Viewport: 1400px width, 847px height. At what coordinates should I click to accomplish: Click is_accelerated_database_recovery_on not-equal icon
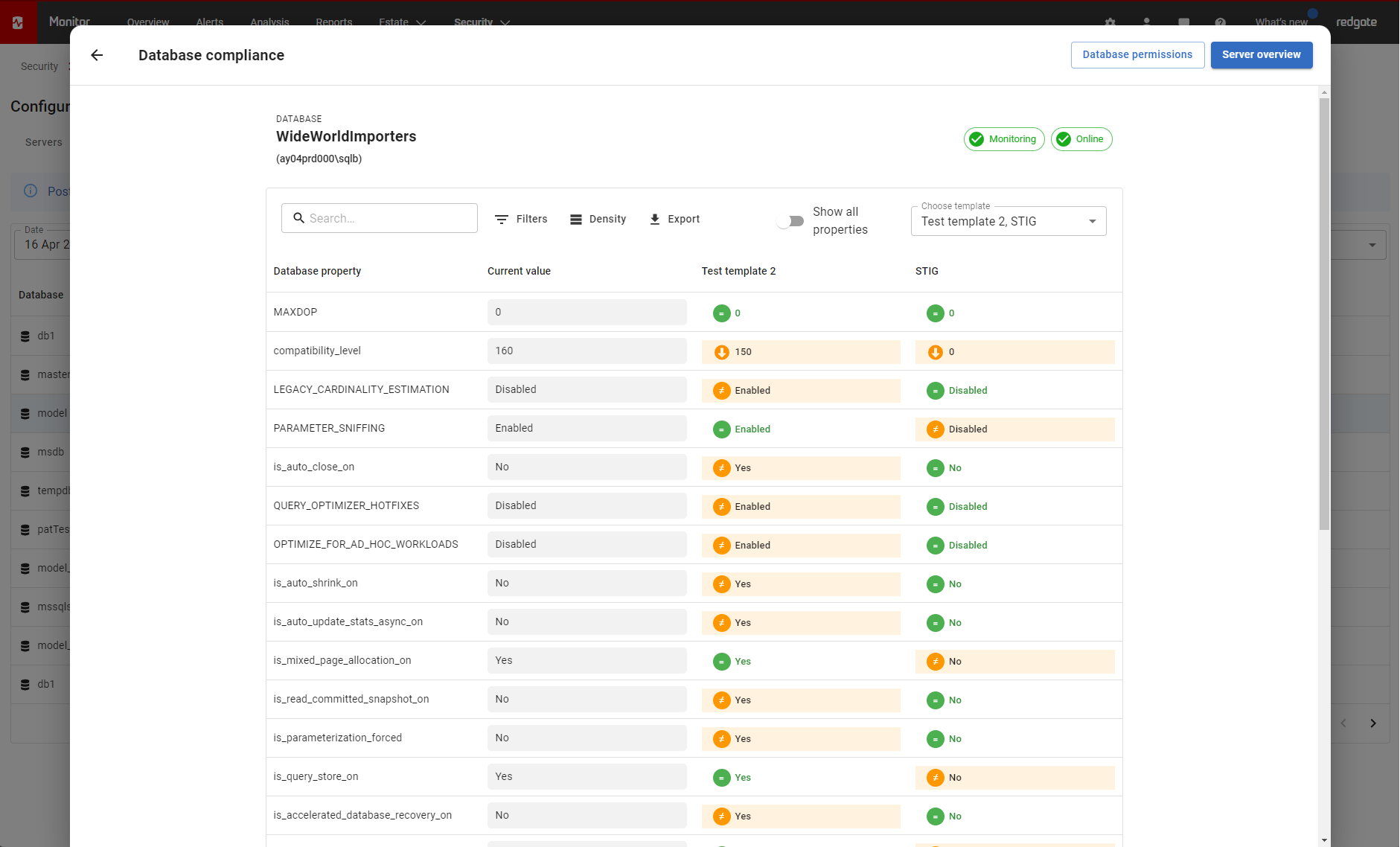(721, 816)
